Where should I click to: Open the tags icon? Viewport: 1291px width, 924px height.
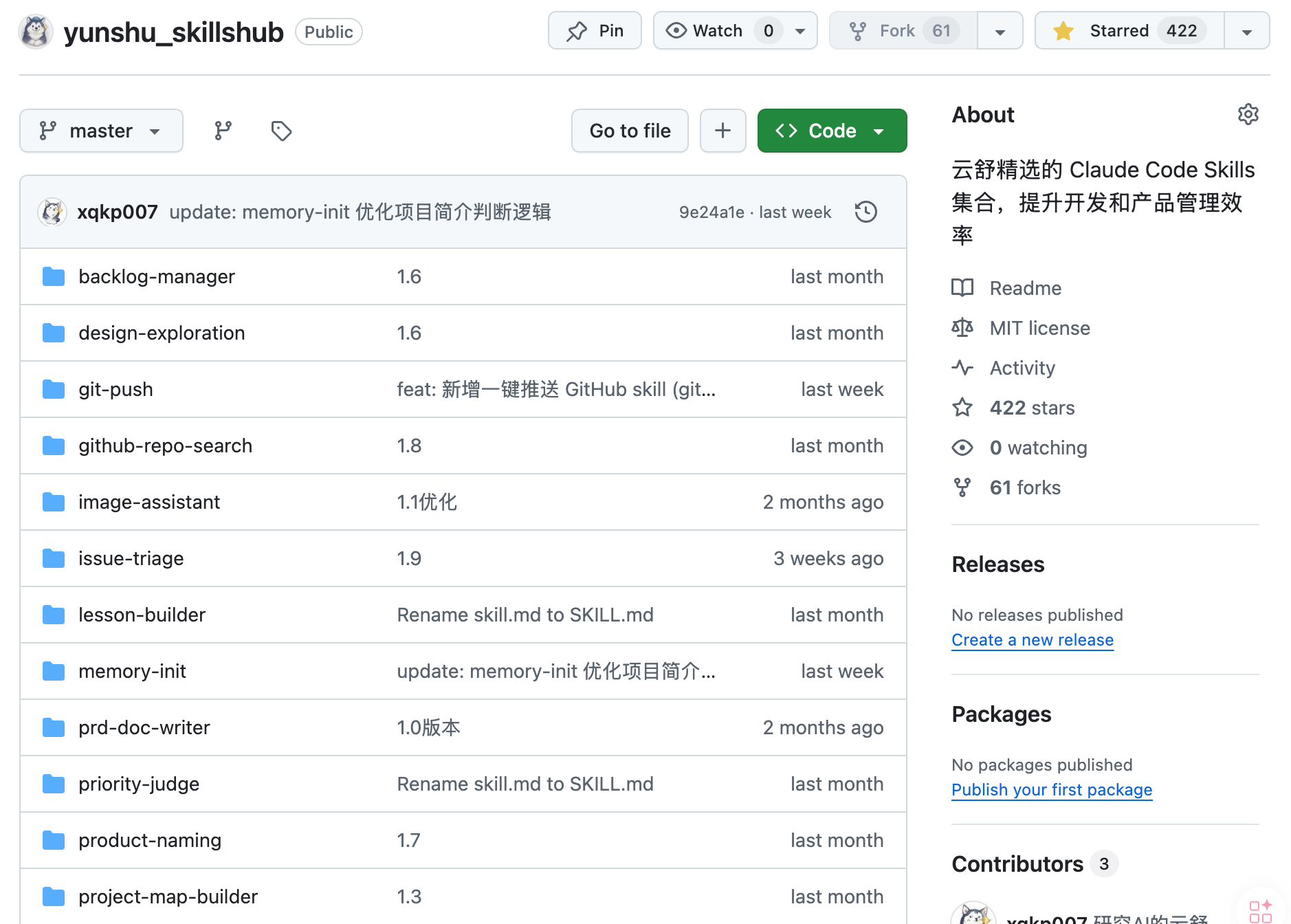[281, 131]
